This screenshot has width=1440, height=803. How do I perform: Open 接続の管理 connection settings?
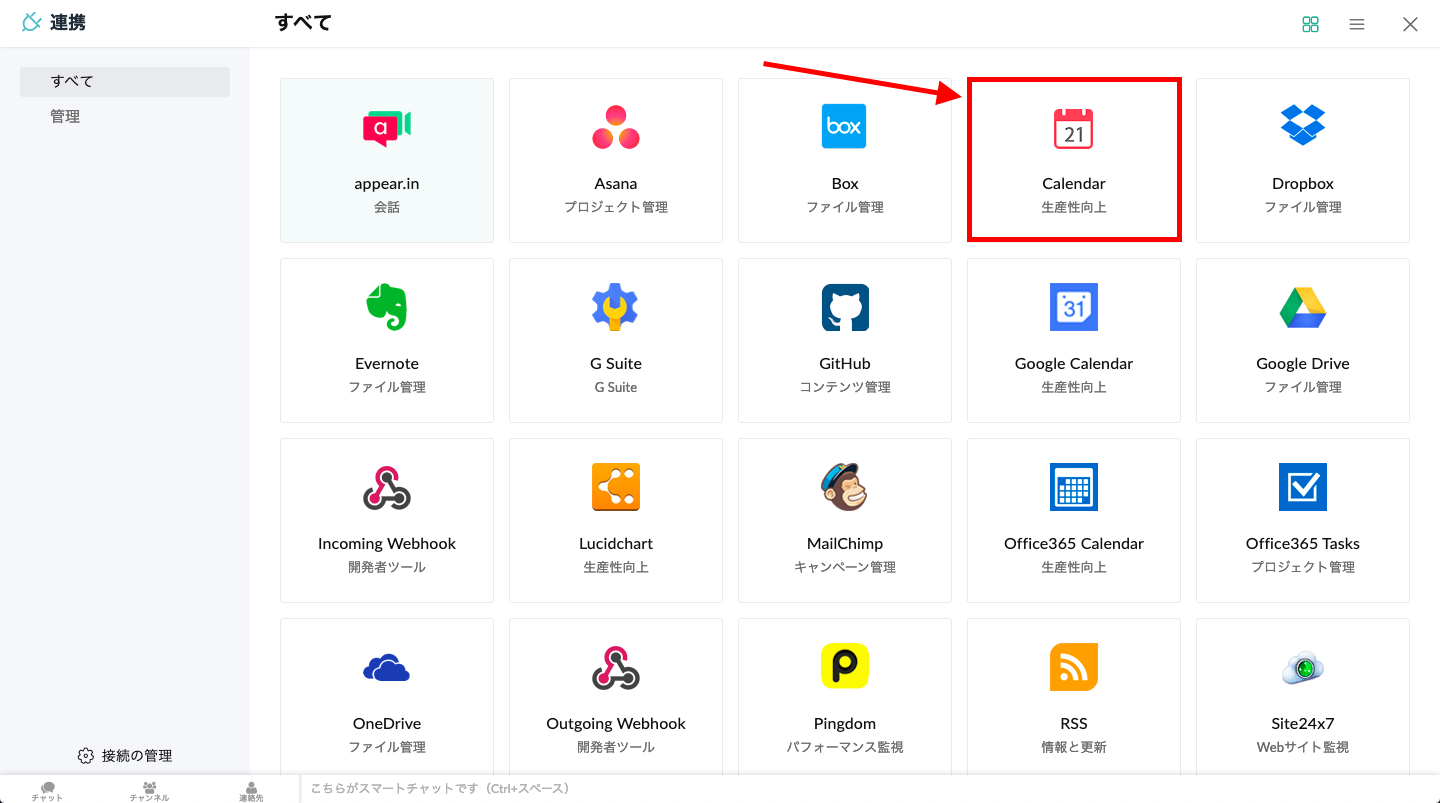[125, 755]
